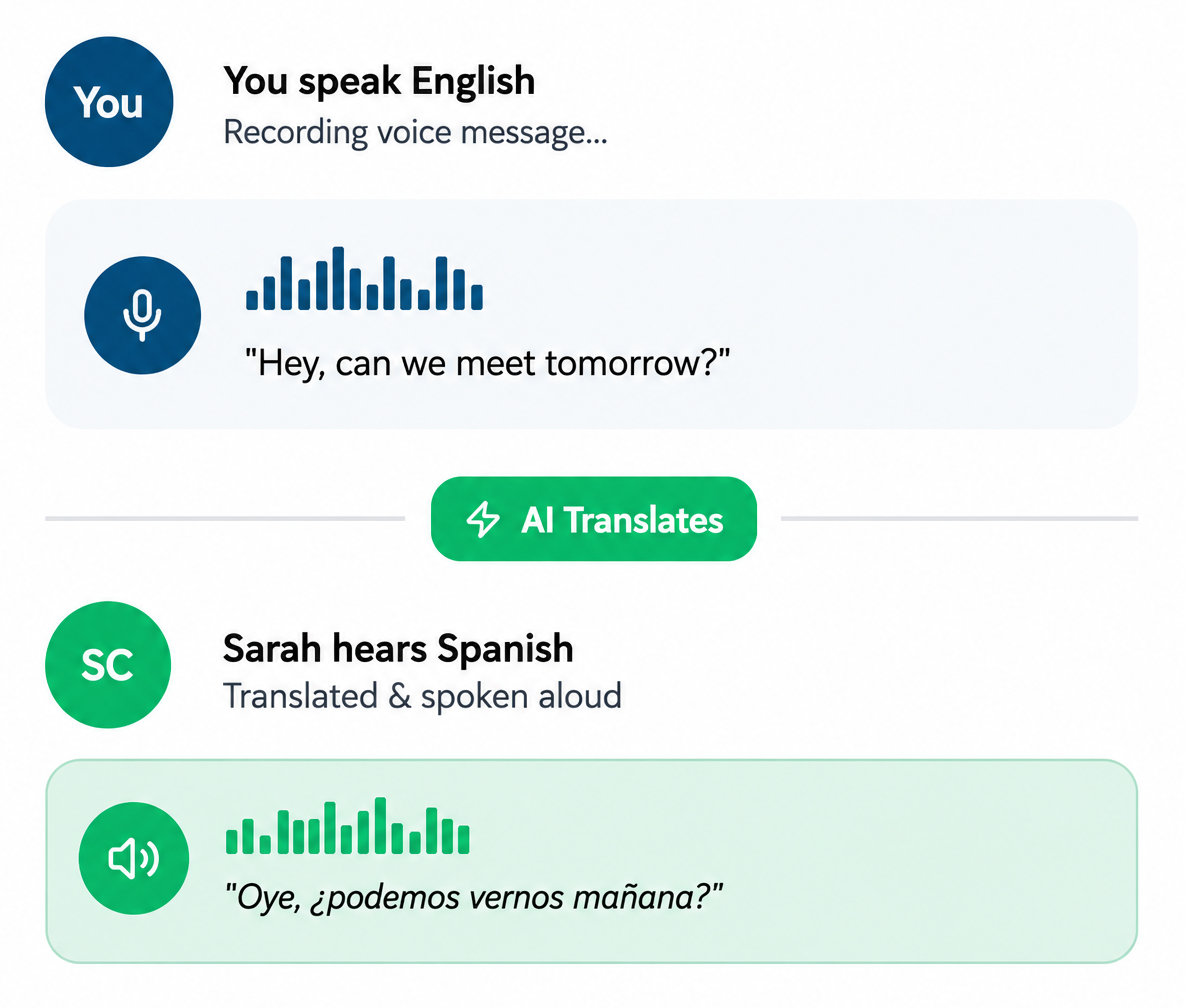The image size is (1185, 1008).
Task: Click the blue recording waveform bars
Action: coord(364,278)
